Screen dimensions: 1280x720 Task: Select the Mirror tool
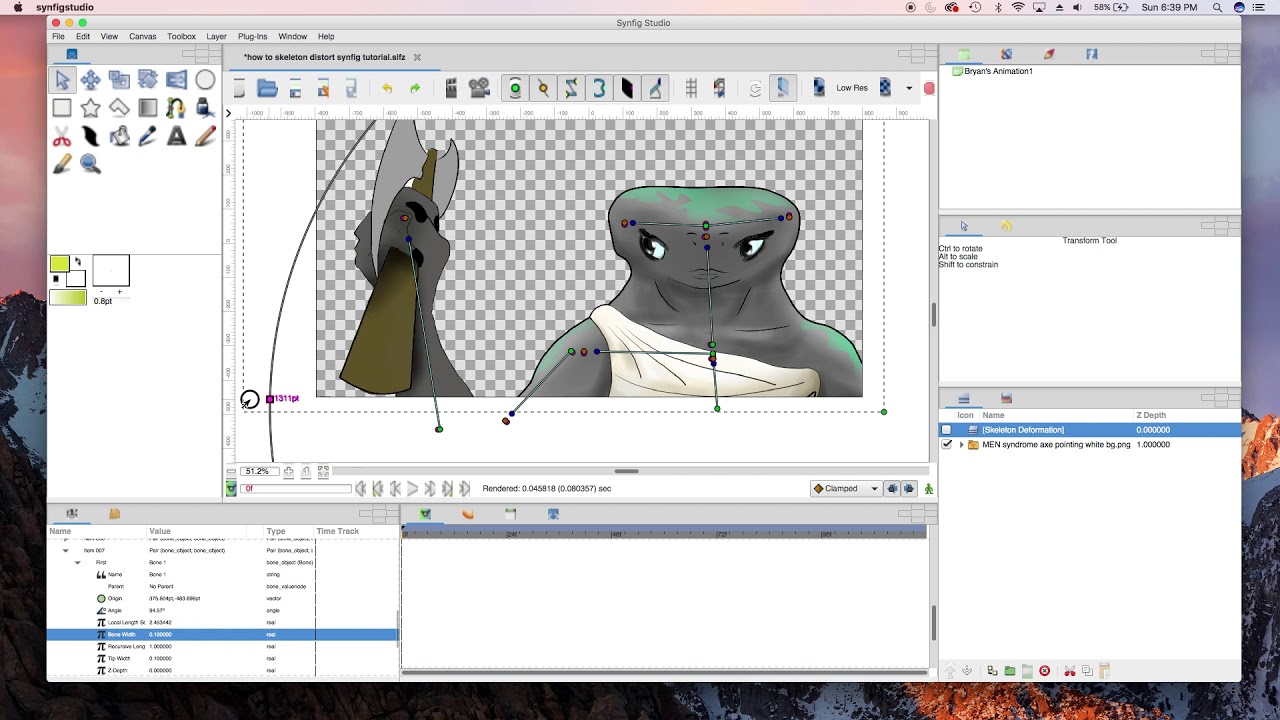(176, 80)
